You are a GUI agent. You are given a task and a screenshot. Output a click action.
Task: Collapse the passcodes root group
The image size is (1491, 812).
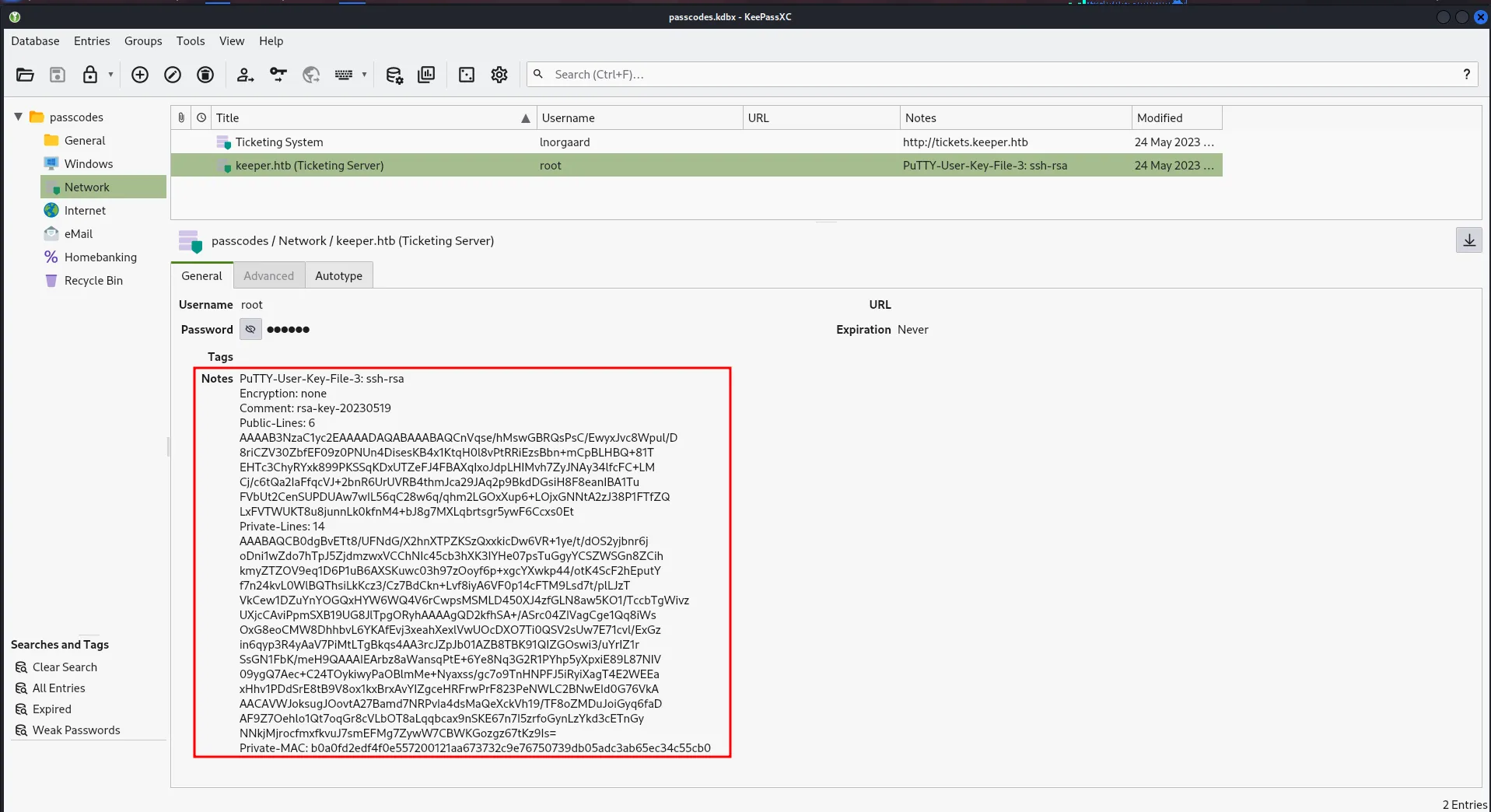pyautogui.click(x=18, y=117)
